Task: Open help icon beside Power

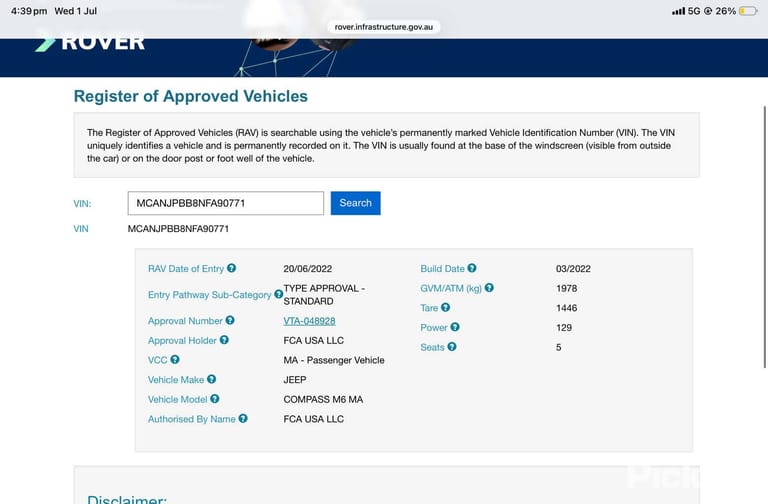Action: (455, 327)
